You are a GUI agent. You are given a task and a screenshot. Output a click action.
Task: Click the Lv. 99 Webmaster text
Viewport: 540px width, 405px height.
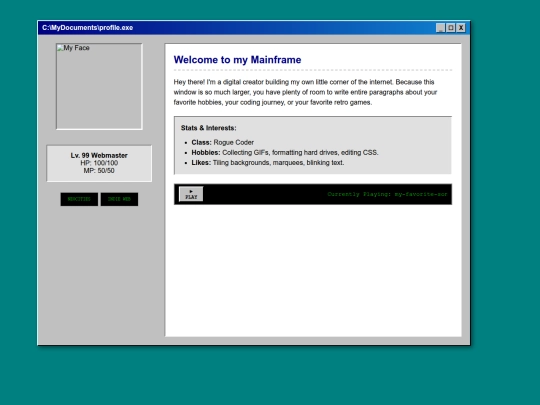[x=99, y=155]
